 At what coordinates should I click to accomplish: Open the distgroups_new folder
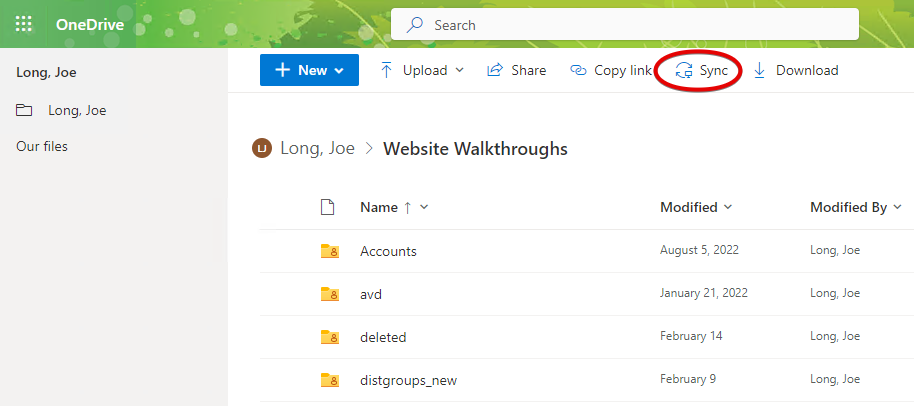tap(408, 380)
